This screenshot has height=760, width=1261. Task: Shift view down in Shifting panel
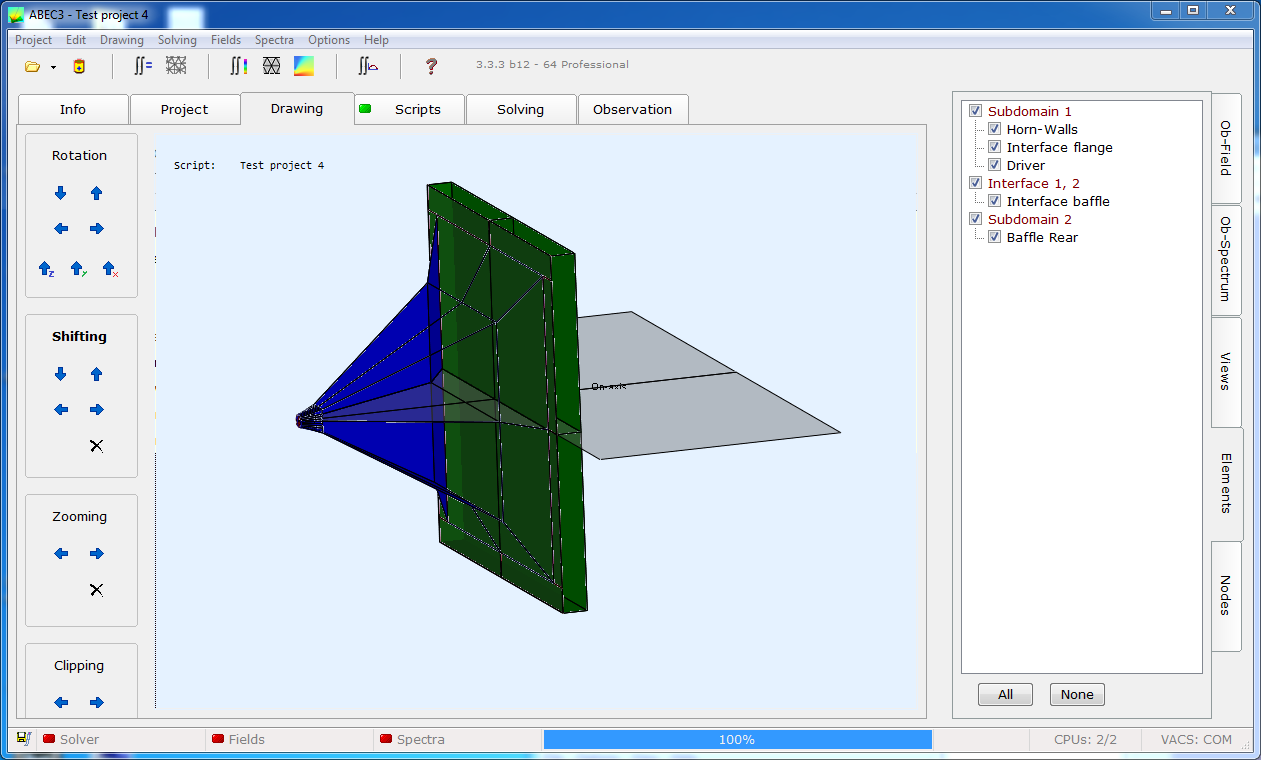click(x=61, y=374)
